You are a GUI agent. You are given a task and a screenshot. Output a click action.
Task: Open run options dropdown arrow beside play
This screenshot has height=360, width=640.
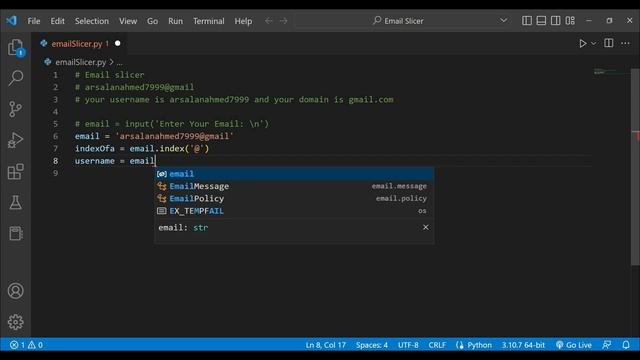593,43
